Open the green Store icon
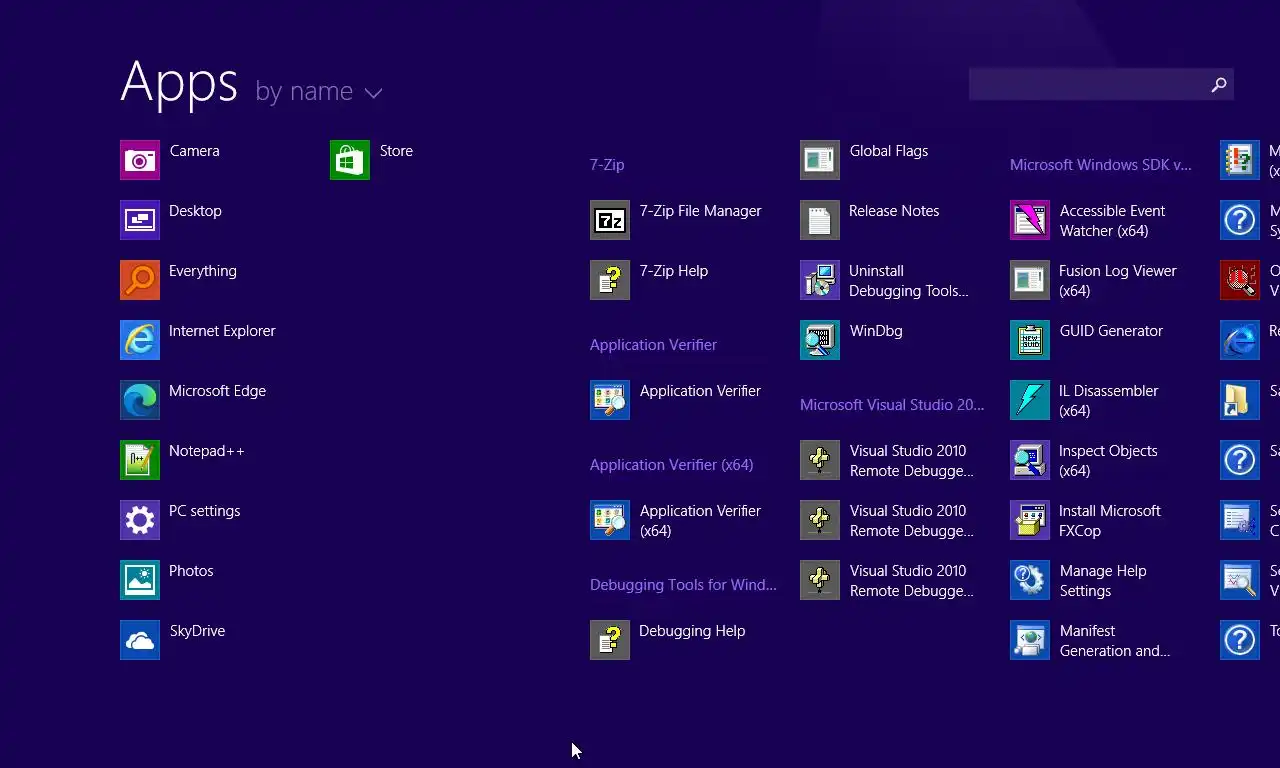 (350, 160)
